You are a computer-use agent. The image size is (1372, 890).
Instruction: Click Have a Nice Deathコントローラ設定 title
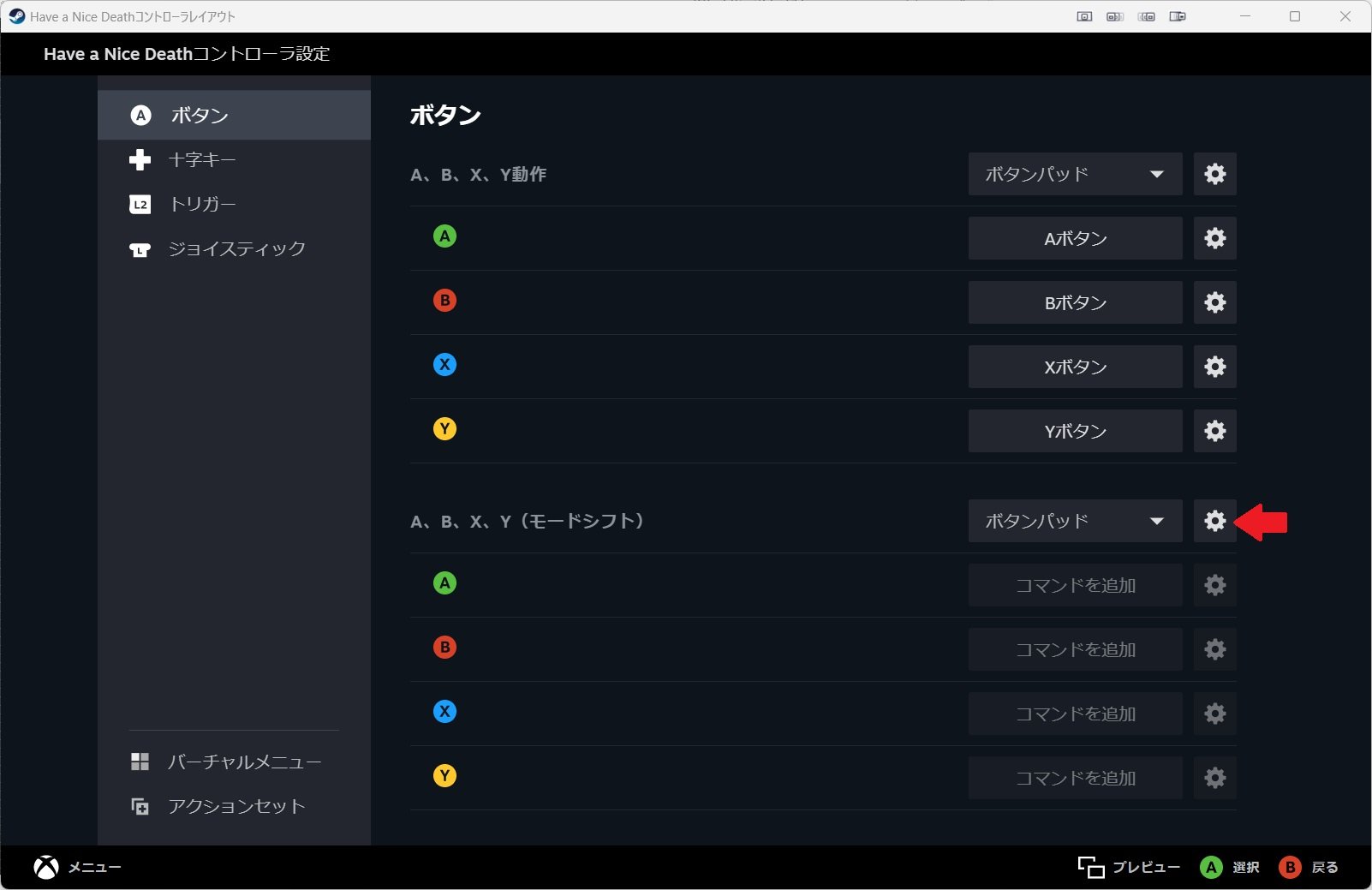(x=187, y=54)
